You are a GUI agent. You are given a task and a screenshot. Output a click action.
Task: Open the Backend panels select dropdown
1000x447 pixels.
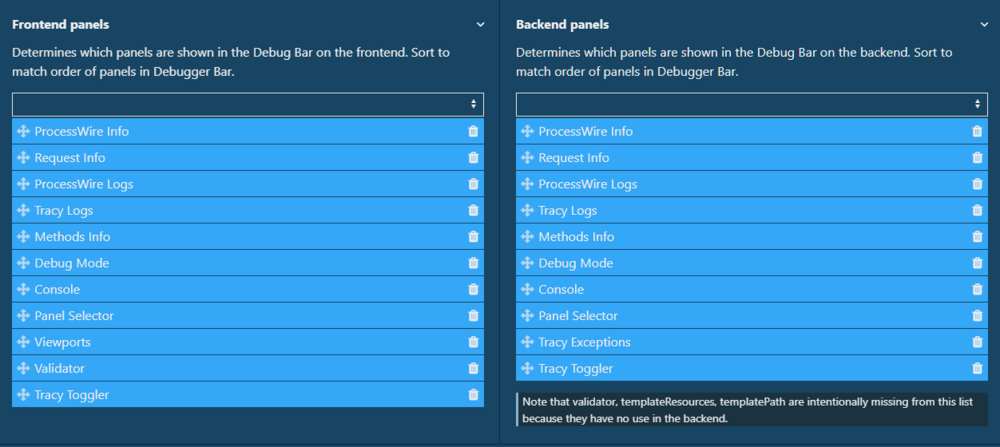[x=751, y=104]
